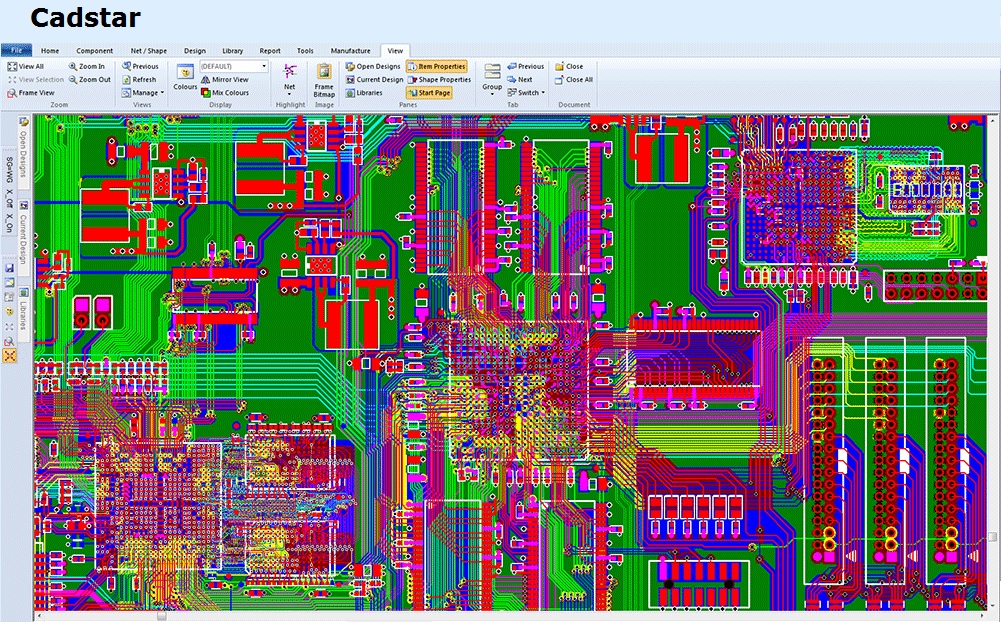Image resolution: width=1001 pixels, height=622 pixels.
Task: Toggle Mix Colours display
Action: pos(225,93)
